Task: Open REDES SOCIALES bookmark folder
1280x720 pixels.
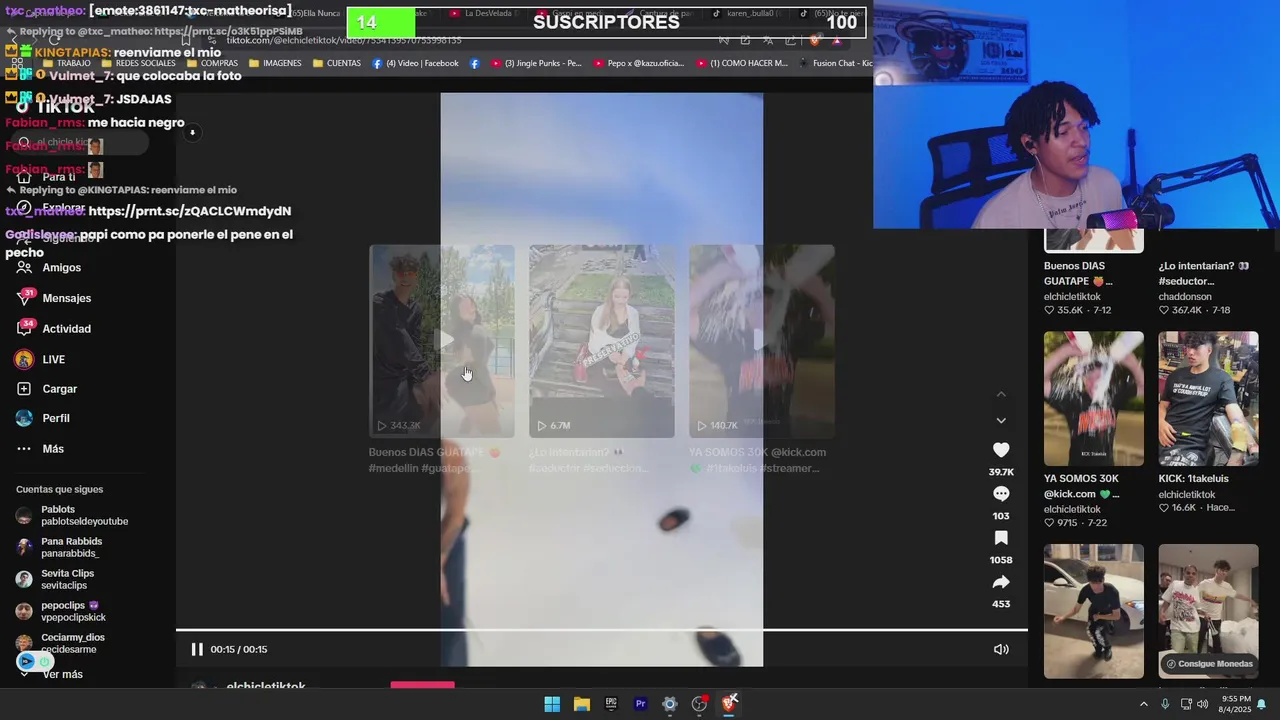Action: point(138,63)
